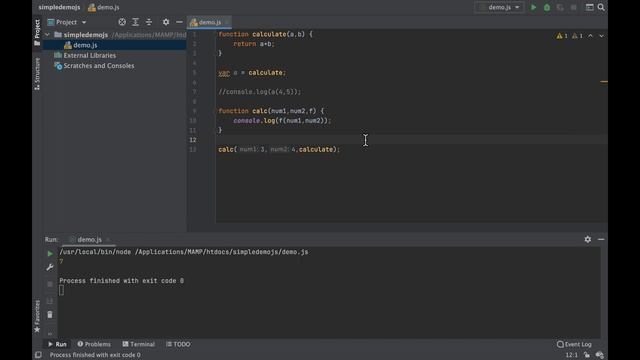
Task: Rerun demo.js from Run panel
Action: (50, 253)
